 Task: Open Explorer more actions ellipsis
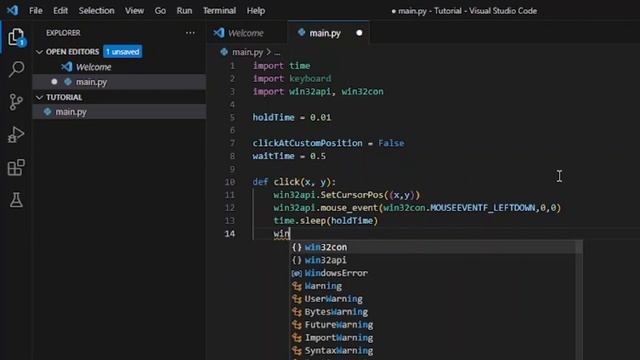[x=190, y=33]
